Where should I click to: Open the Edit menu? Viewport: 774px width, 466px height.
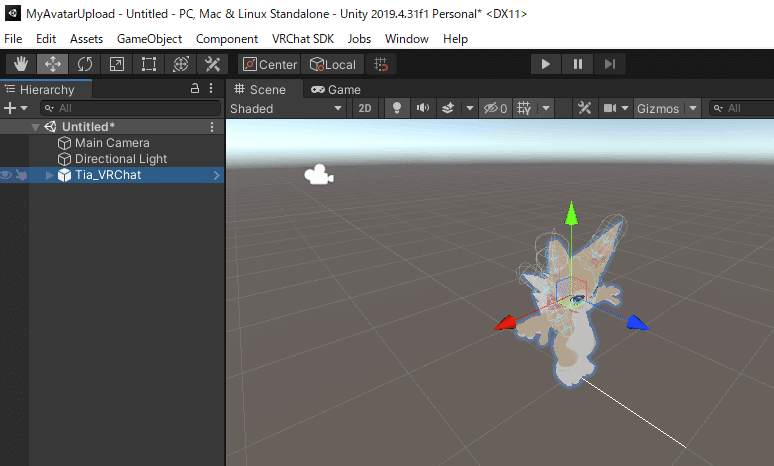coord(46,39)
